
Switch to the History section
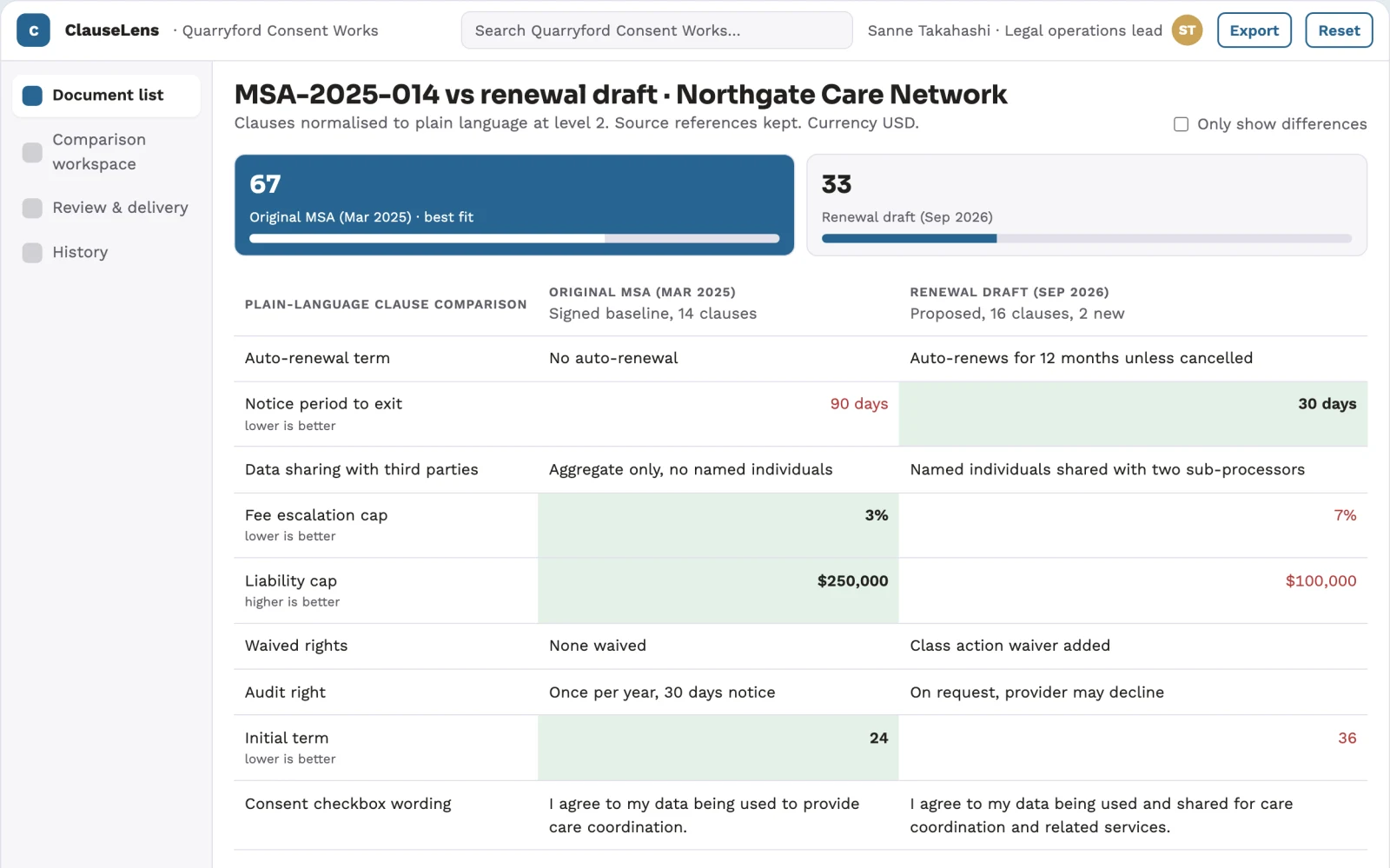pos(106,253)
